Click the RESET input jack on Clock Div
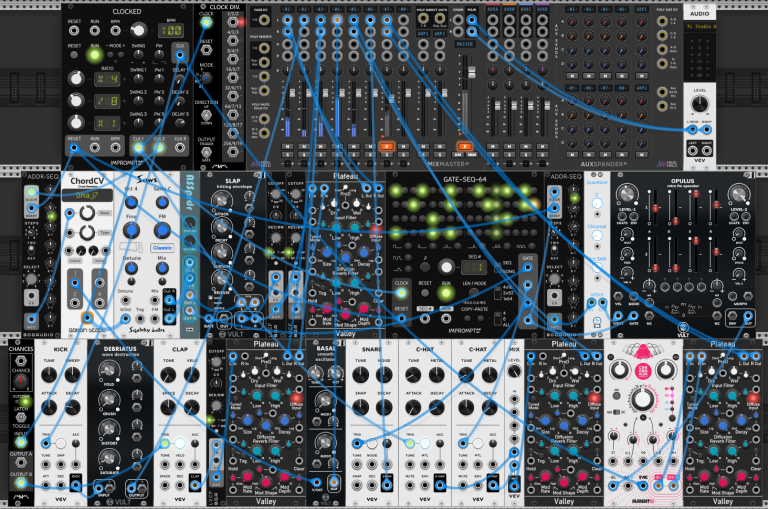 206,50
